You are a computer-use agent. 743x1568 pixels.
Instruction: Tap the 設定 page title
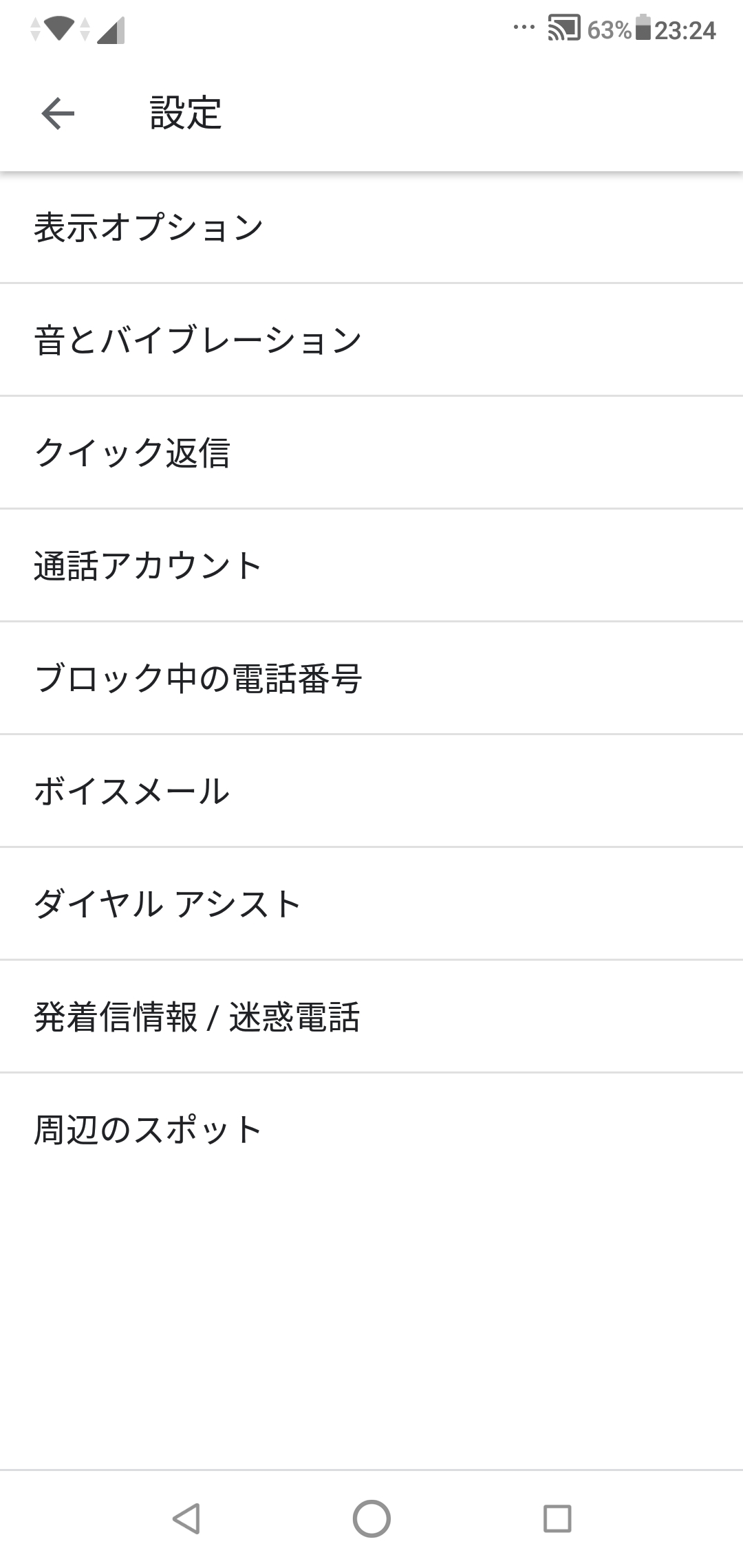(186, 113)
